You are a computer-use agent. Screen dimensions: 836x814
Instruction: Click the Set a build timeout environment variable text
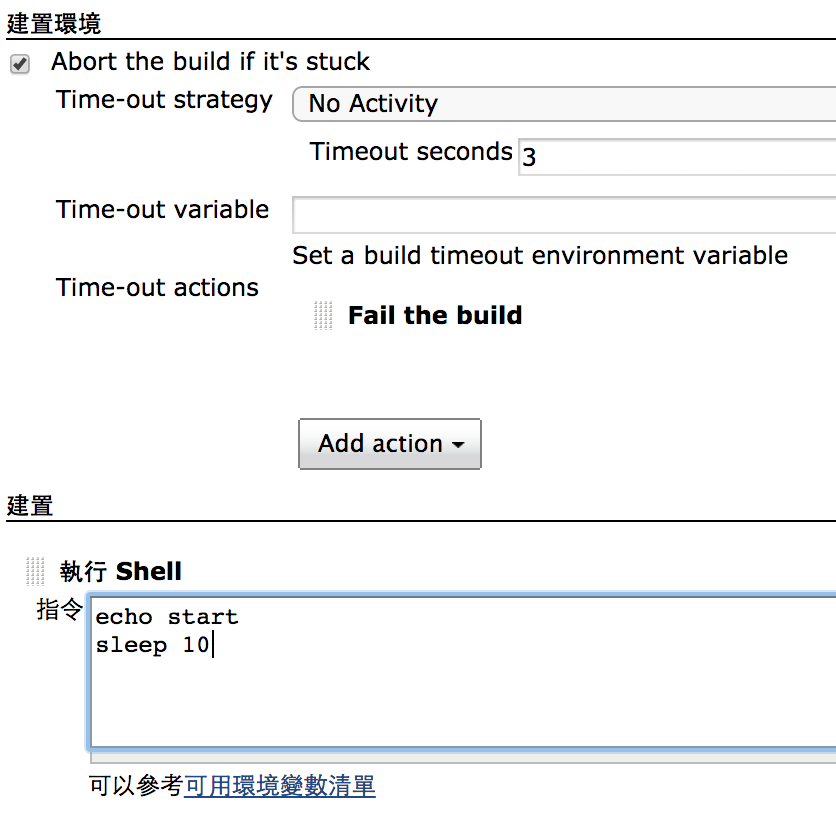pos(540,256)
